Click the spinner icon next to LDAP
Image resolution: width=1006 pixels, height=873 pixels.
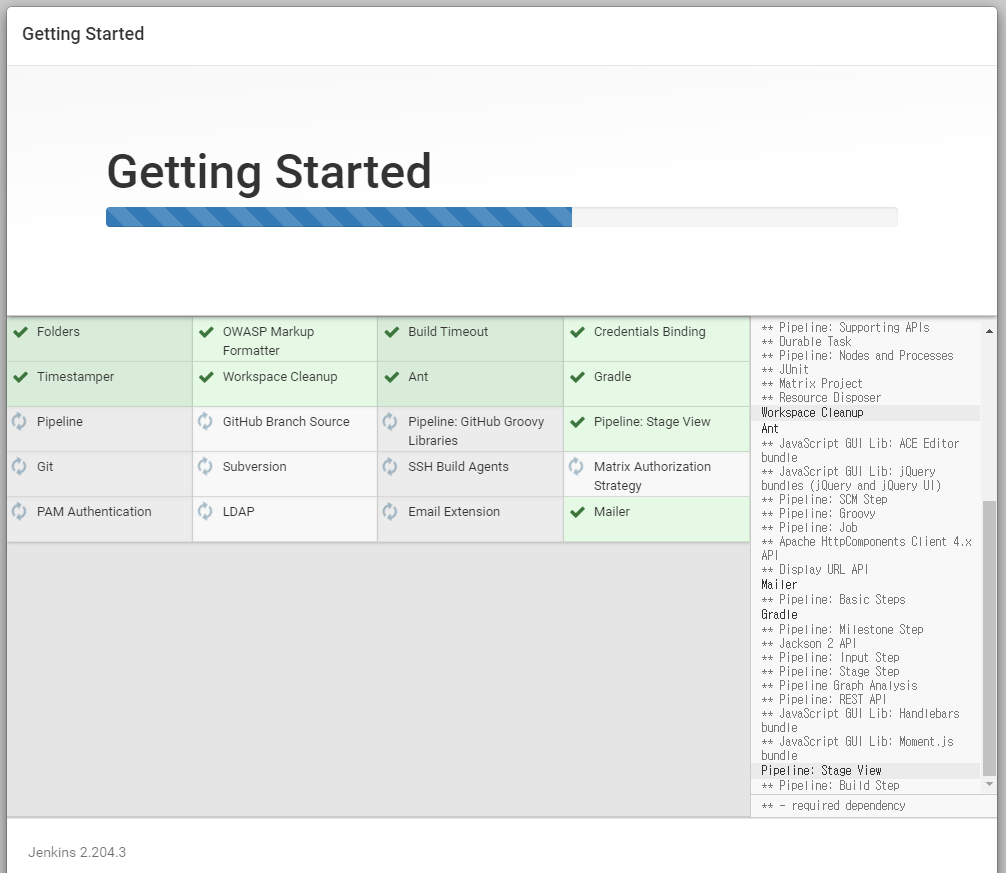205,511
